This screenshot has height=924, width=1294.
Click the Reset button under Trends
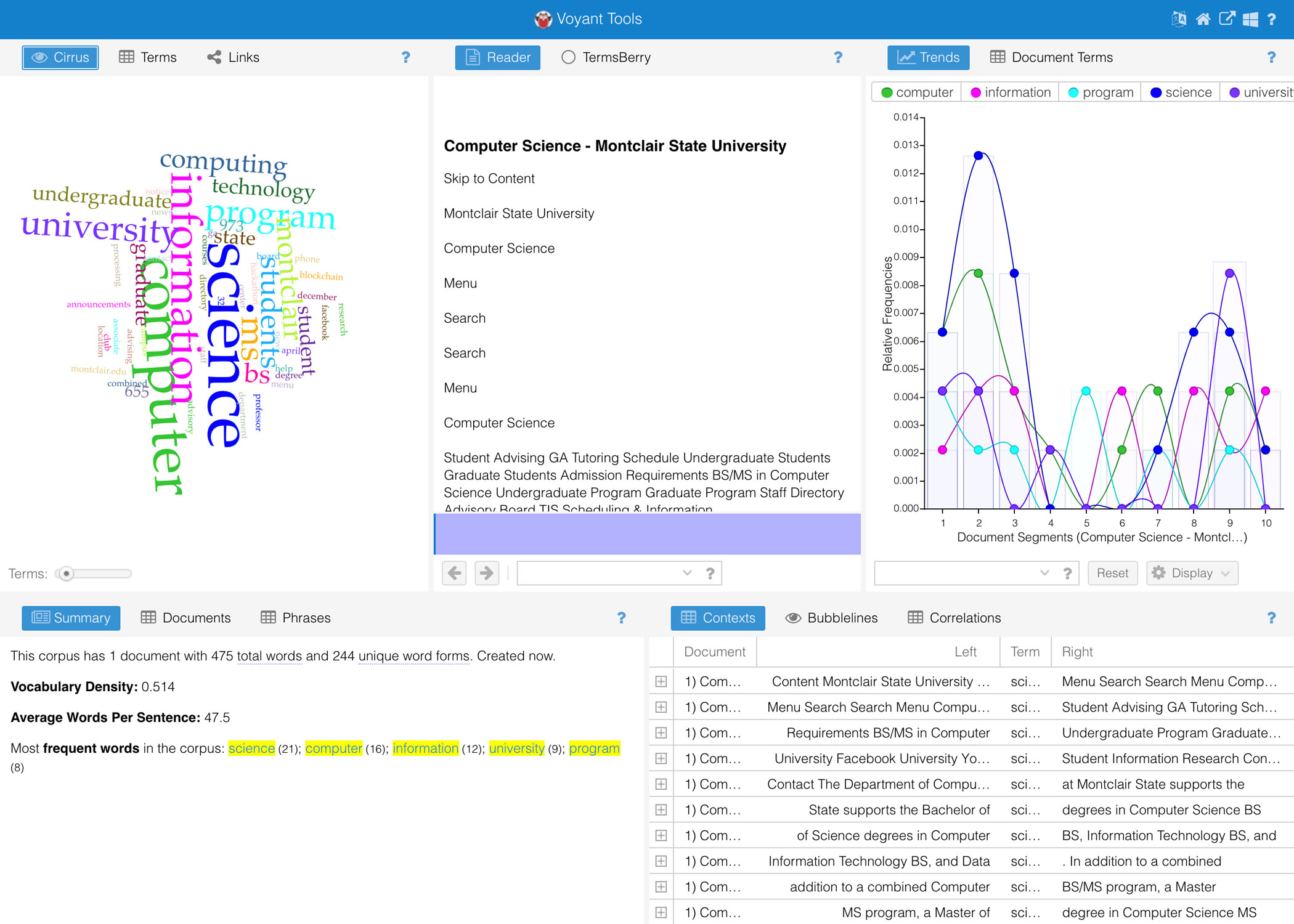click(1112, 573)
